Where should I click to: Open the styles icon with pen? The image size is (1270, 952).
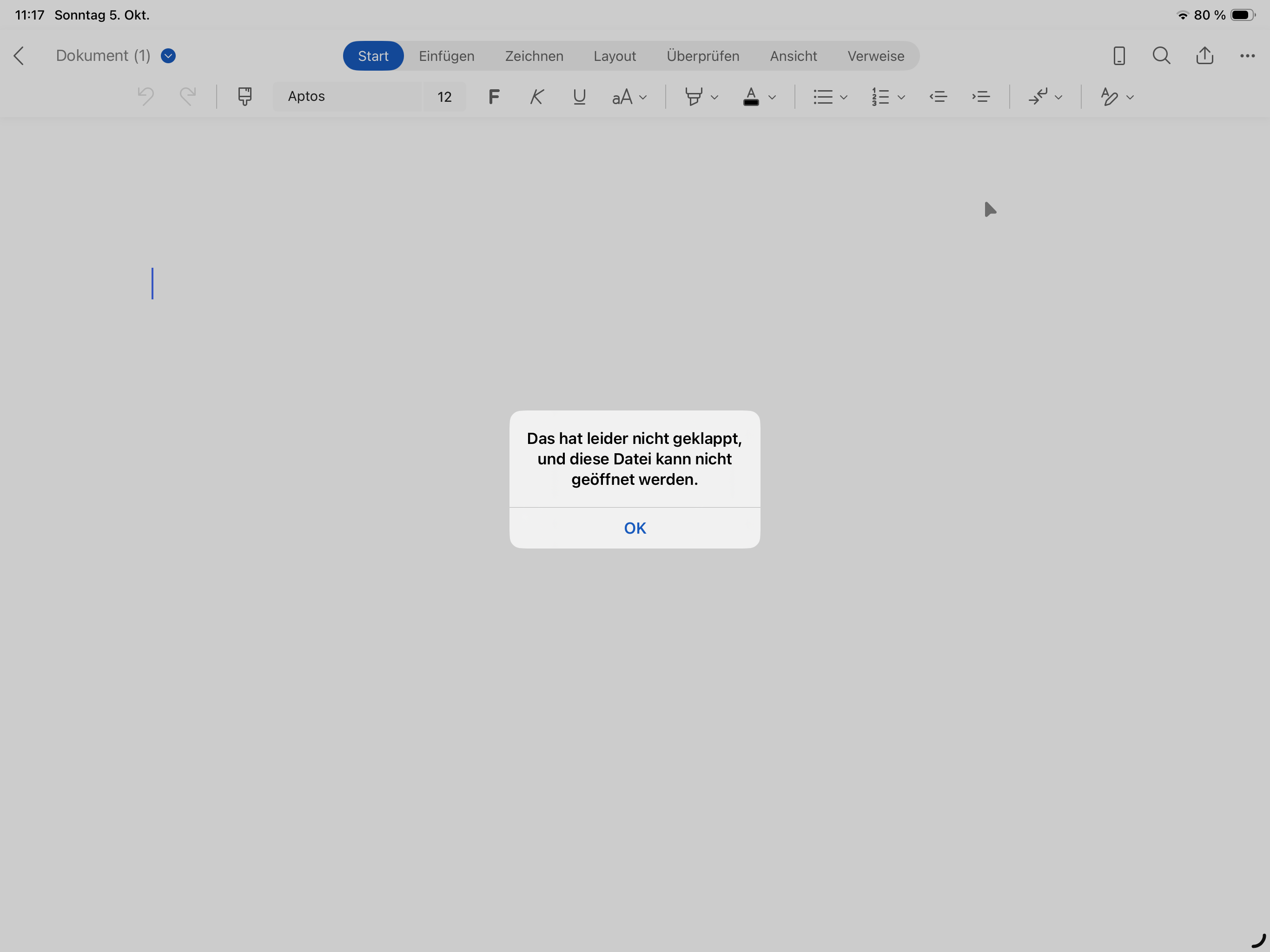click(x=1109, y=97)
